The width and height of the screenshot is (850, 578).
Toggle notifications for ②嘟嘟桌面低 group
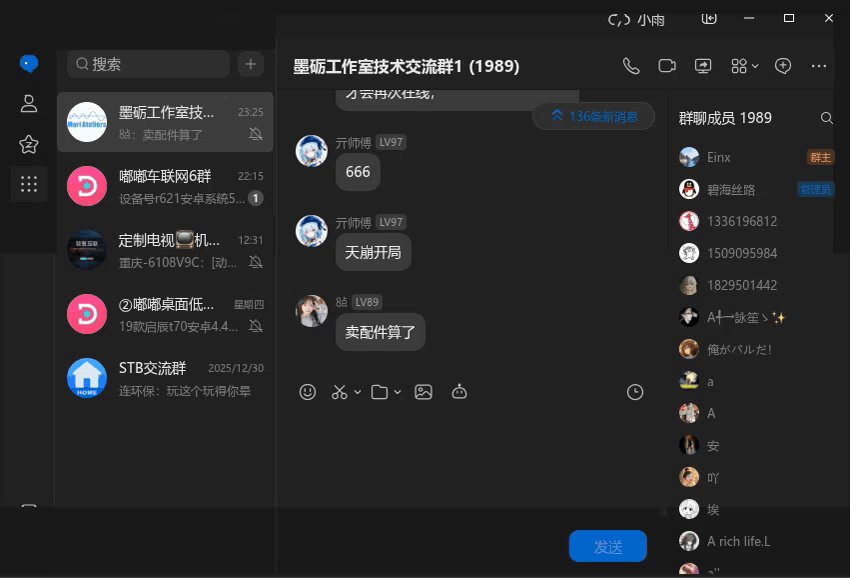tap(258, 324)
